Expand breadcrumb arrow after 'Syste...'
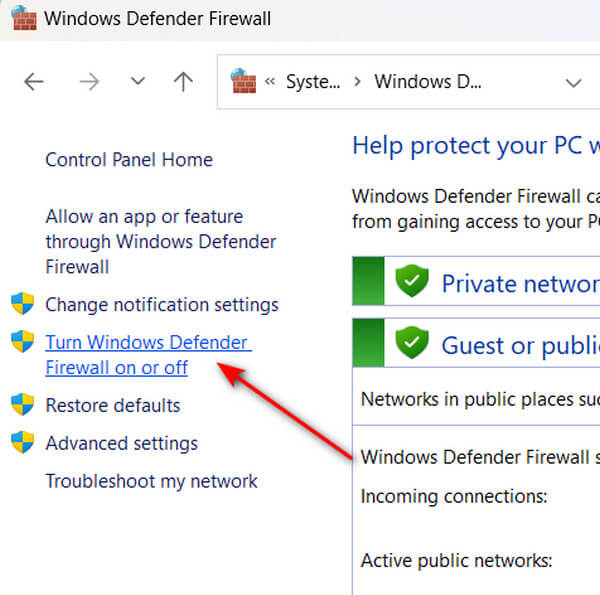The height and width of the screenshot is (595, 600). 357,82
